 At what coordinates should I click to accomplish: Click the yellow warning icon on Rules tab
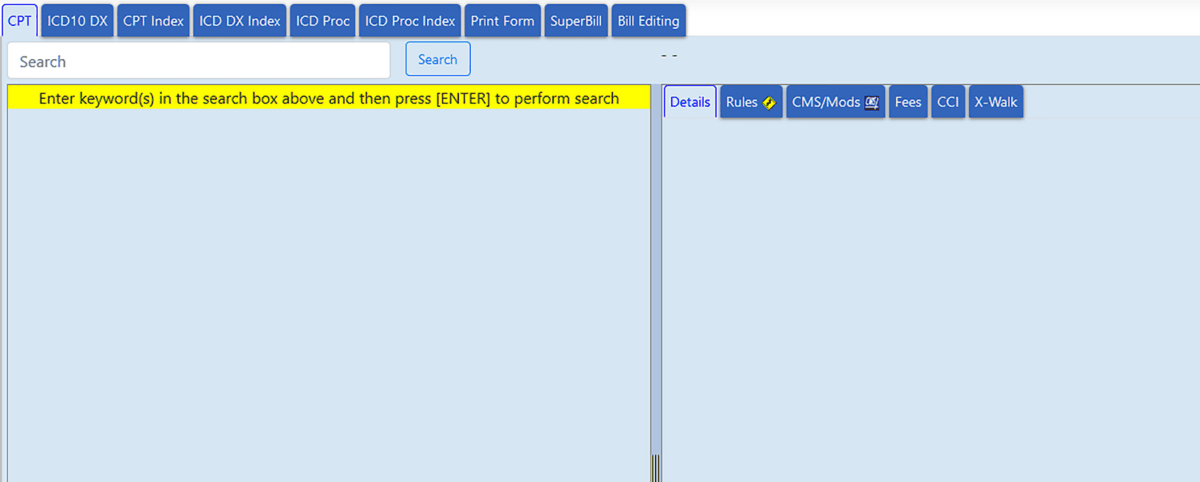coord(769,103)
